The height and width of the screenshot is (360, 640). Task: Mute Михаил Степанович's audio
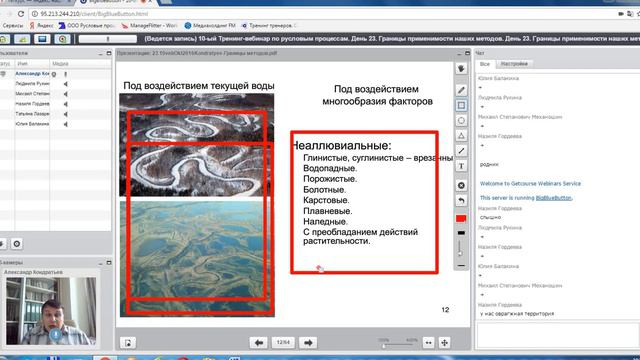65,94
